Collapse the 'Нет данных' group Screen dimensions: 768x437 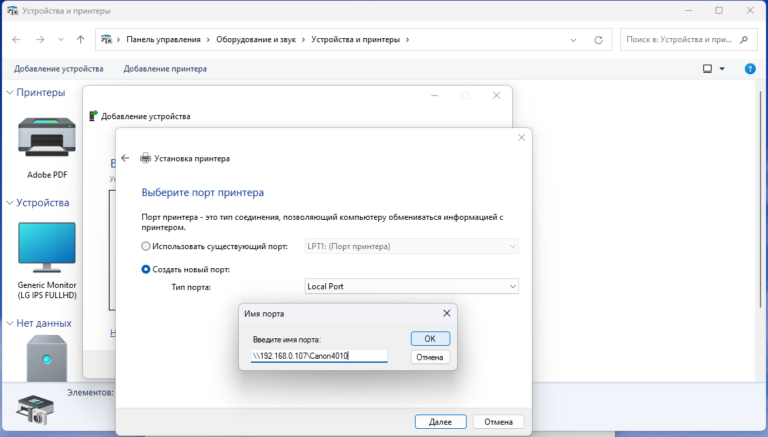coord(10,323)
